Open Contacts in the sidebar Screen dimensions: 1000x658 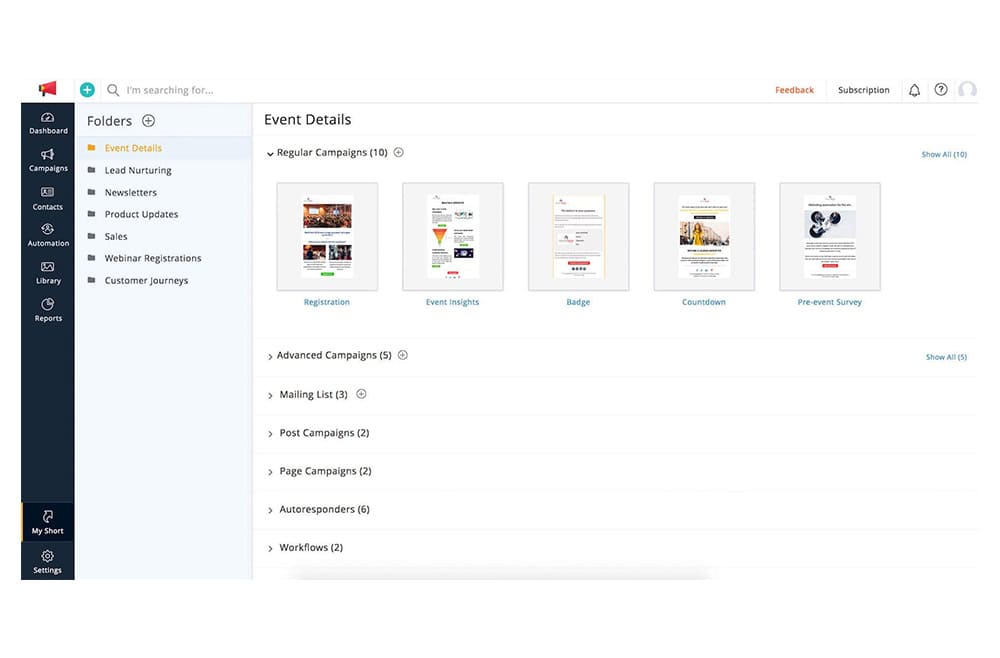pos(48,199)
